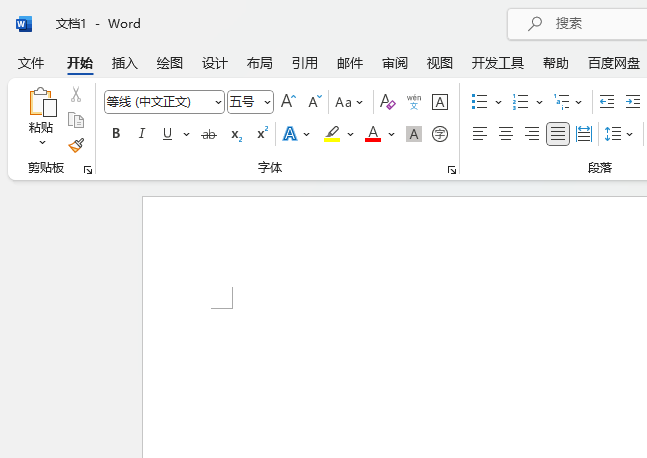Click the Phonetic Guide wén icon
The image size is (647, 458).
pyautogui.click(x=414, y=102)
